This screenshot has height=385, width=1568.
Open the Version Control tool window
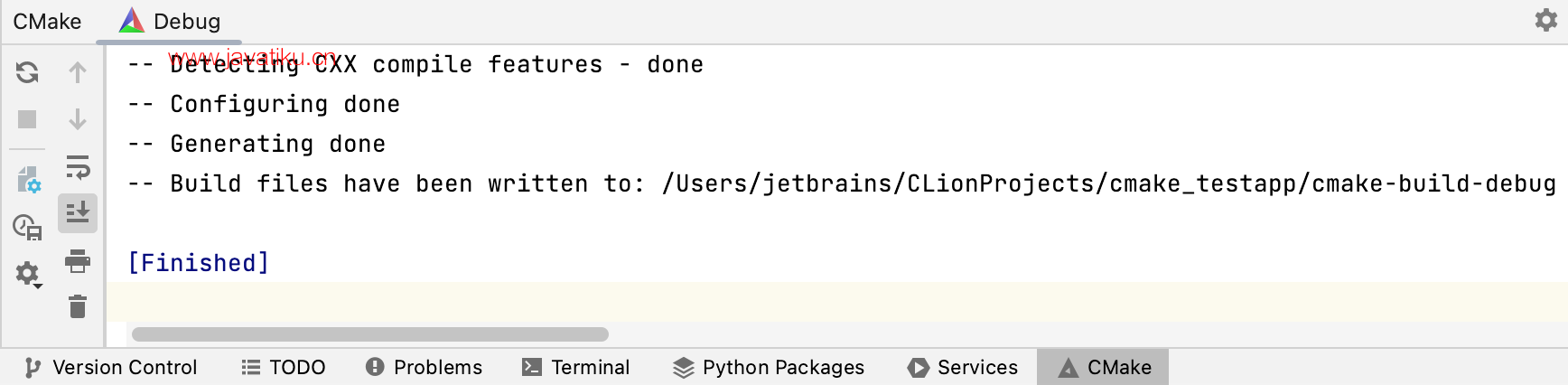[111, 367]
